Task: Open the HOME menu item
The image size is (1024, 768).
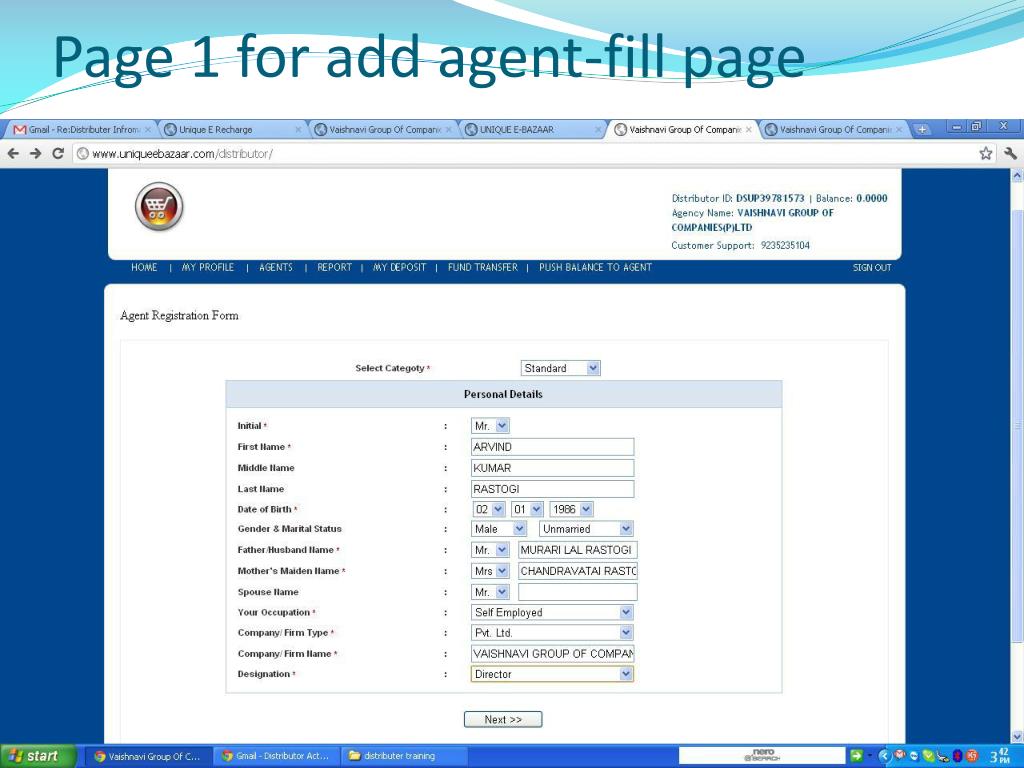Action: click(x=144, y=267)
